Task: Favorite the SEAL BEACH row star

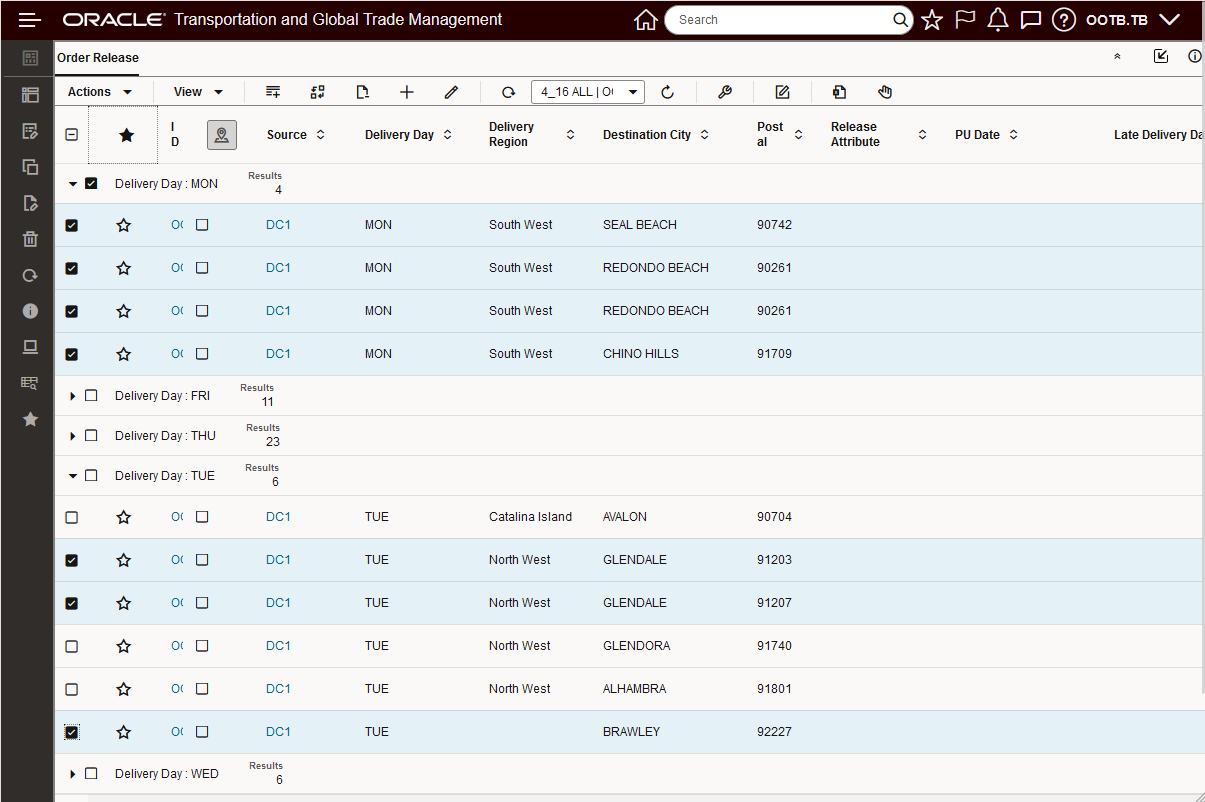Action: 124,226
